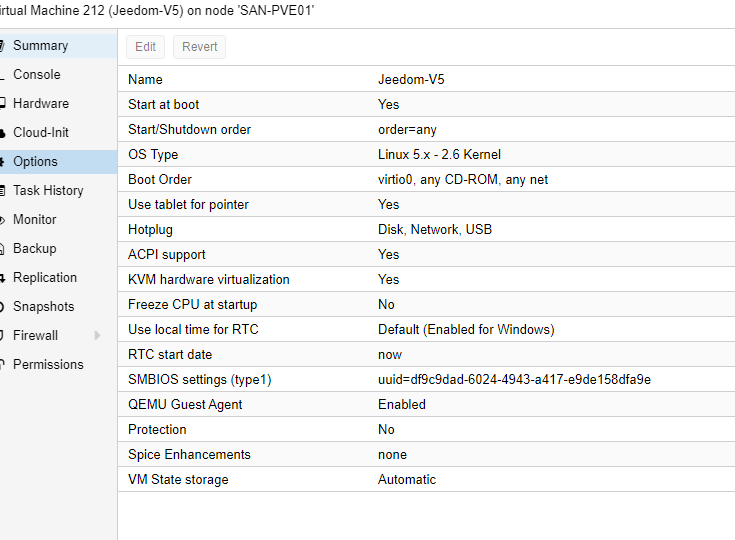The image size is (735, 540).
Task: Click the Cloud-Init cloud icon
Action: point(2,133)
